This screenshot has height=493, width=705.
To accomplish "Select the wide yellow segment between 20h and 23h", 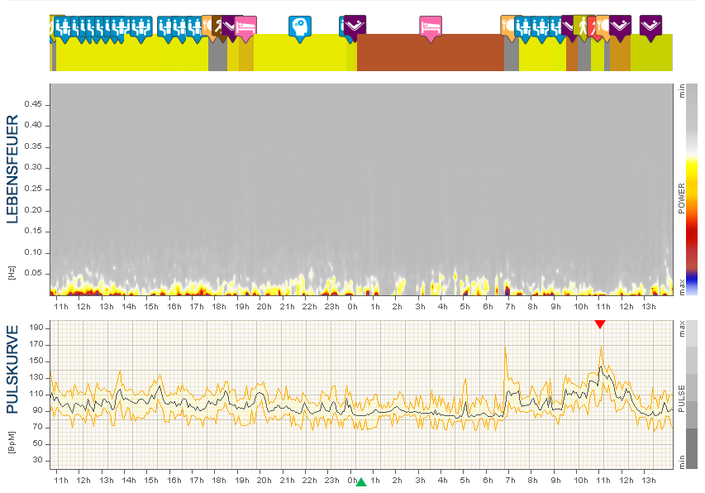I will click(300, 53).
